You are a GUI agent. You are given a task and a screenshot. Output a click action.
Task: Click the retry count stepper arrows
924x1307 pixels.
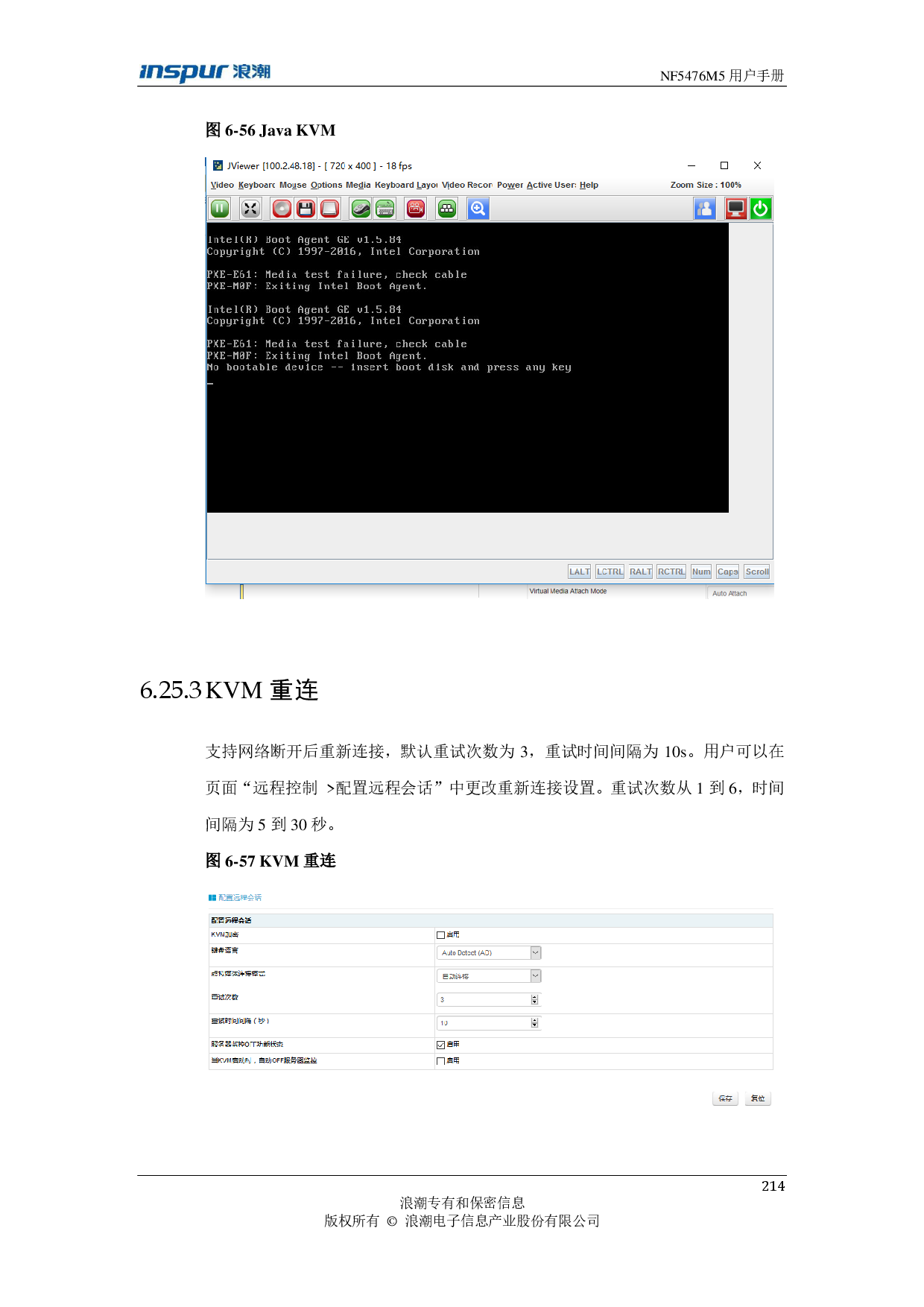[x=534, y=1000]
